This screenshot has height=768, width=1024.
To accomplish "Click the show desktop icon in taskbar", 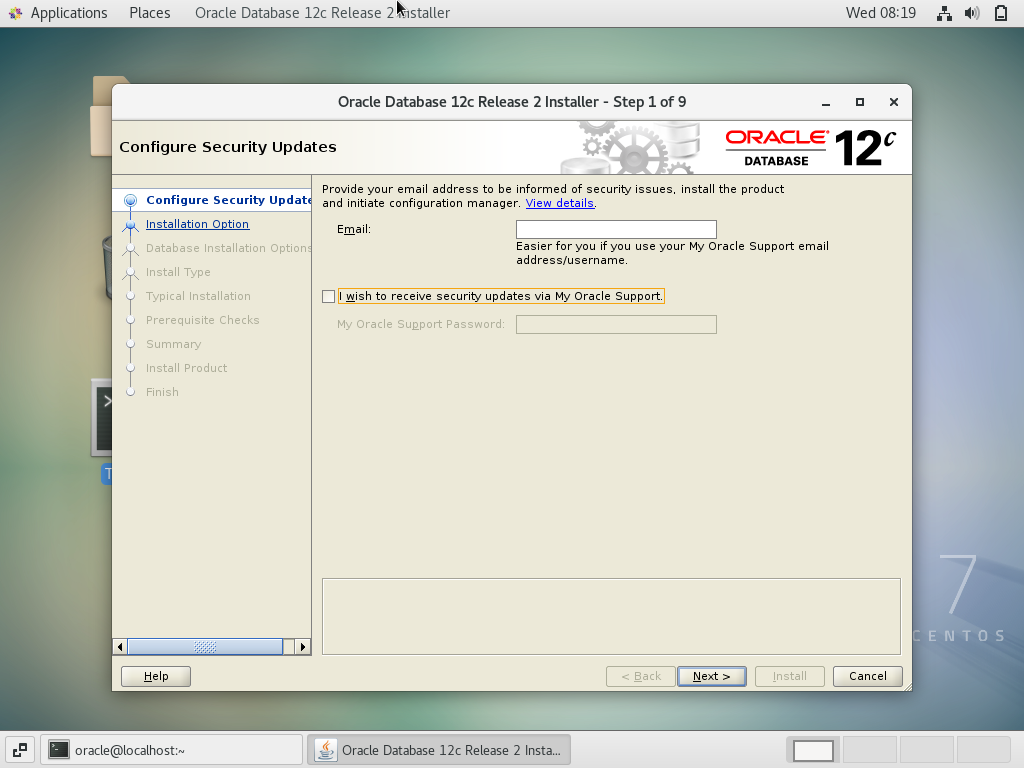I will [x=20, y=750].
